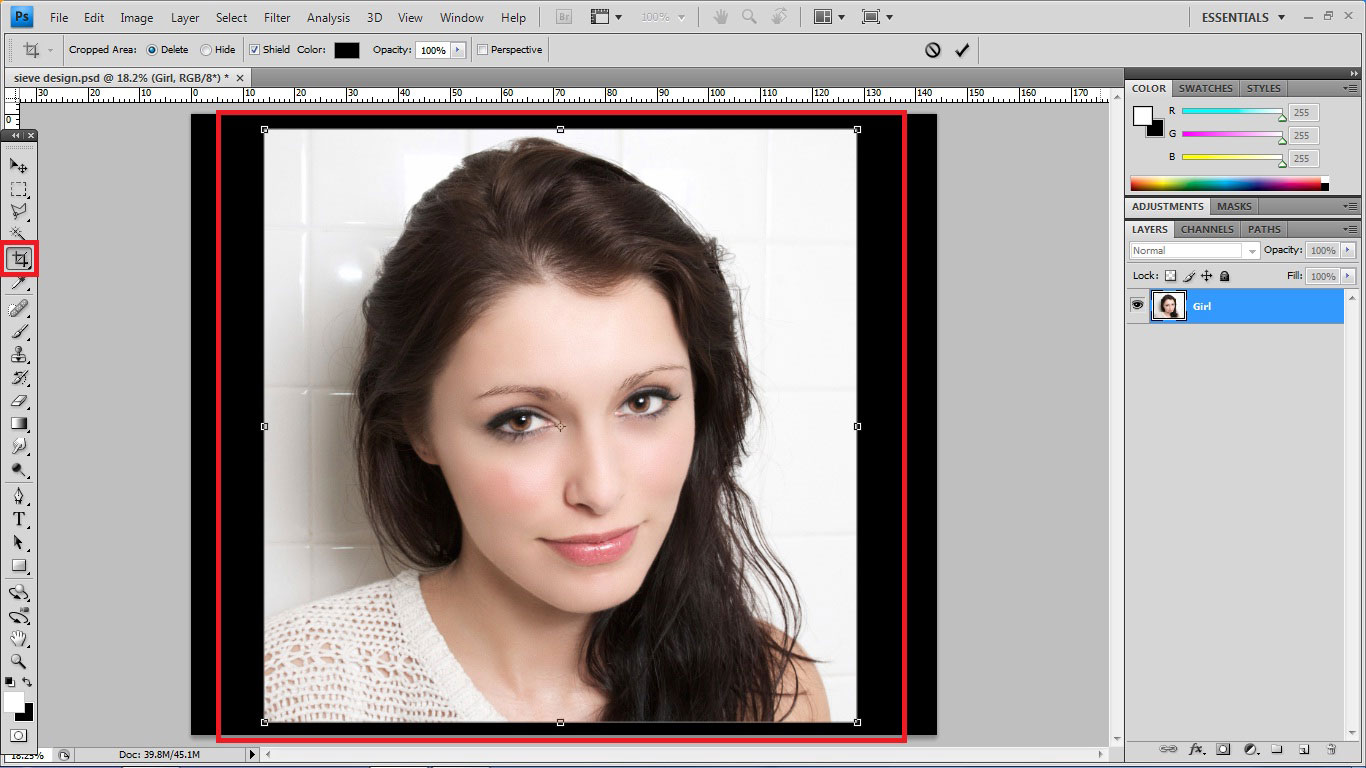The width and height of the screenshot is (1366, 768).
Task: Add a layer mask
Action: [1223, 749]
